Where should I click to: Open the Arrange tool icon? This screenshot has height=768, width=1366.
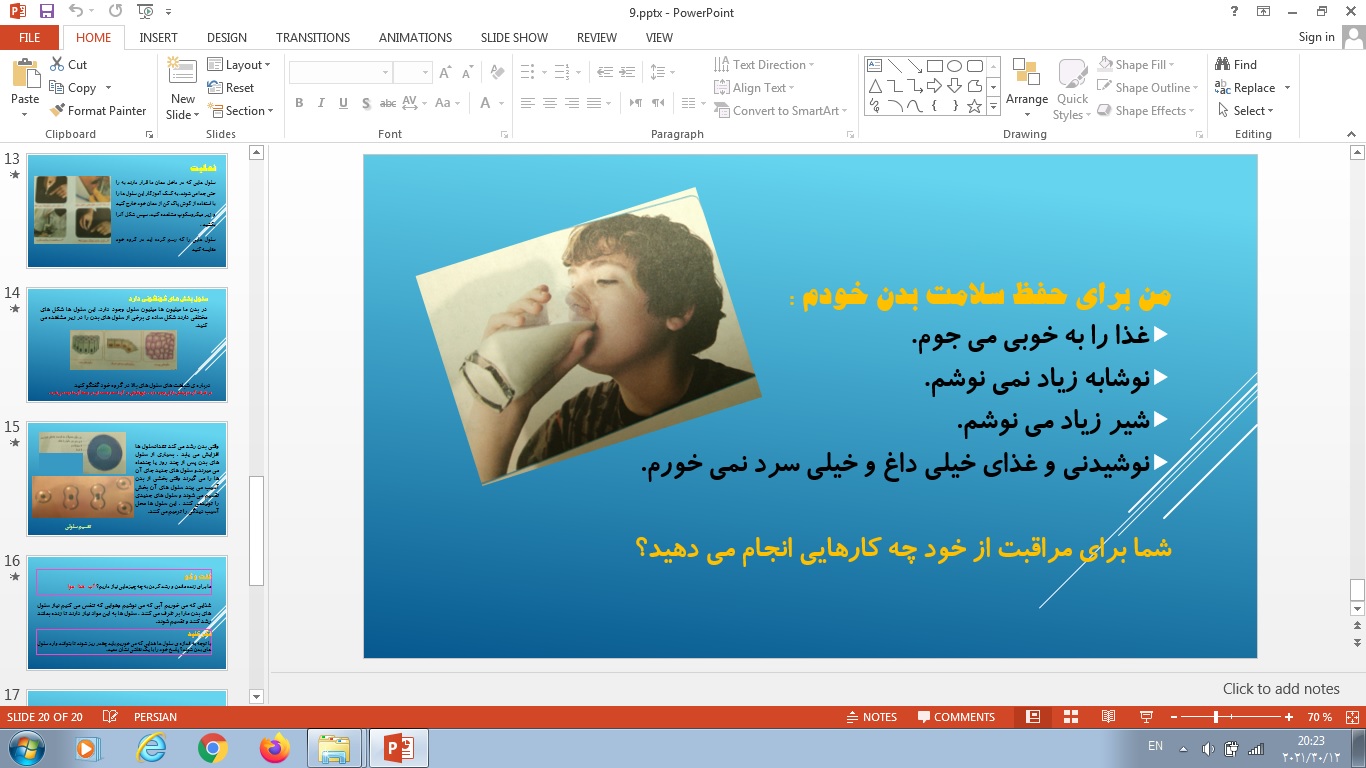tap(1026, 75)
